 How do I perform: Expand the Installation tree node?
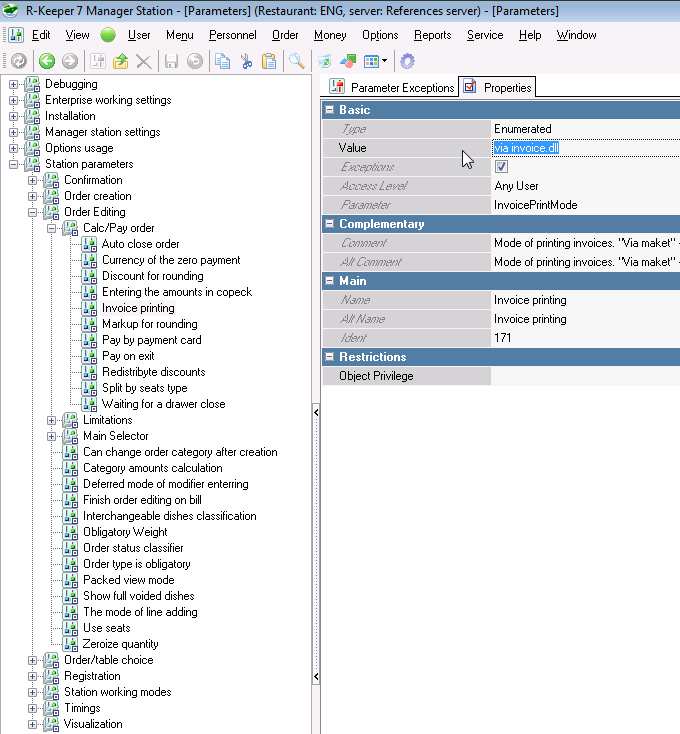click(13, 116)
